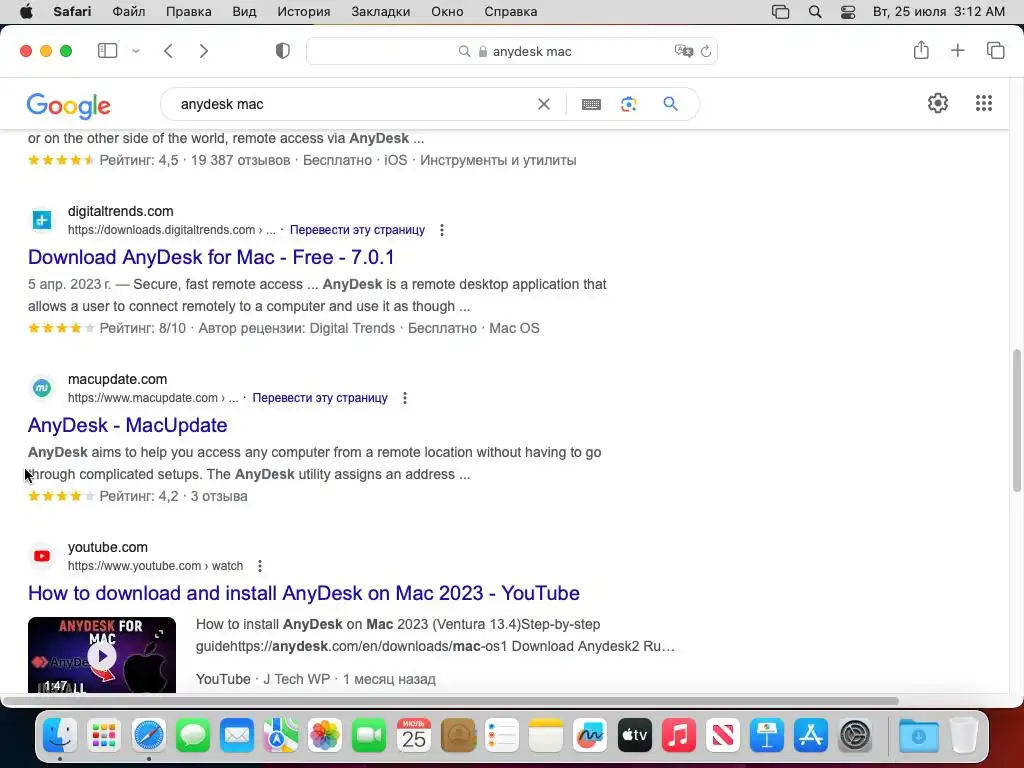Open the Google apps grid
Viewport: 1024px width, 768px height.
pos(984,103)
